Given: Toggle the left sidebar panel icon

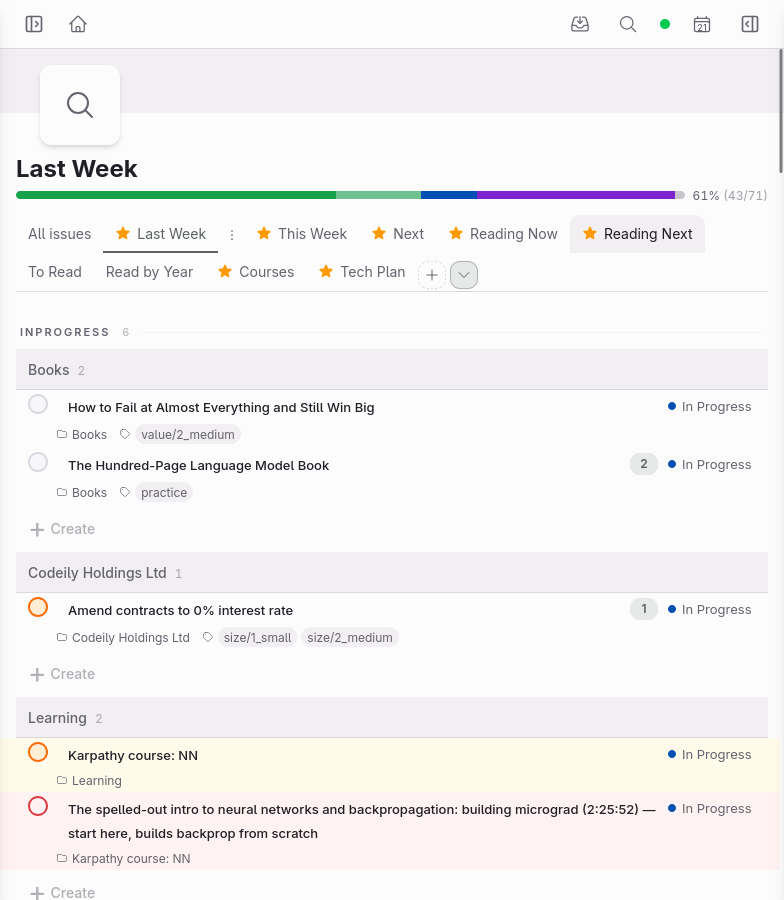Looking at the screenshot, I should [x=34, y=24].
